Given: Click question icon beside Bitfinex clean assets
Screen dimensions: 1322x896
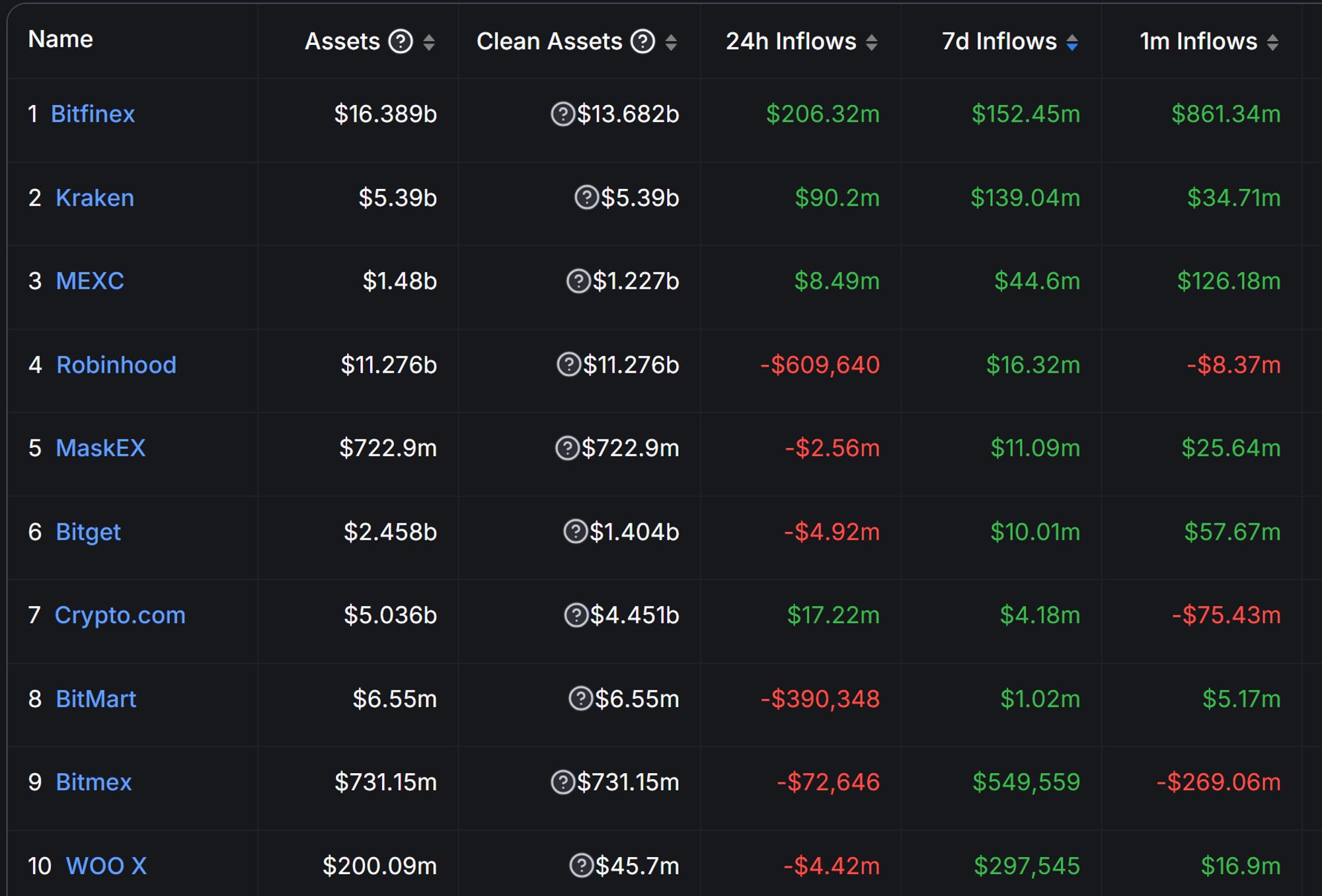Looking at the screenshot, I should pyautogui.click(x=563, y=114).
